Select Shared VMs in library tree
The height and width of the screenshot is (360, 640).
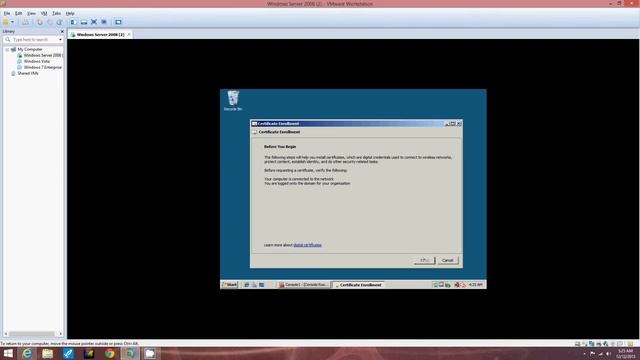pos(28,73)
